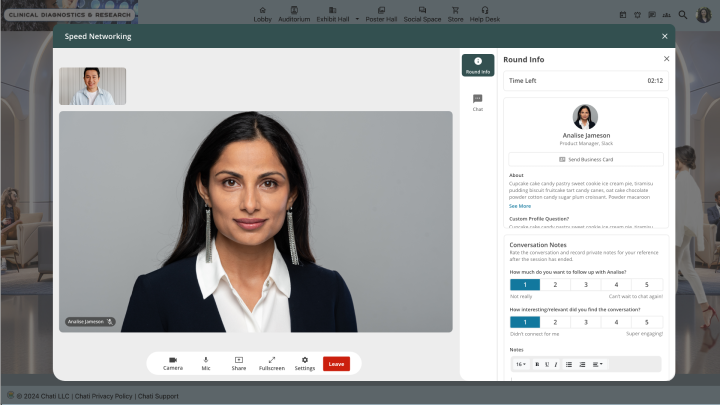Insert numbered list in Notes
Image resolution: width=720 pixels, height=405 pixels.
[x=582, y=364]
